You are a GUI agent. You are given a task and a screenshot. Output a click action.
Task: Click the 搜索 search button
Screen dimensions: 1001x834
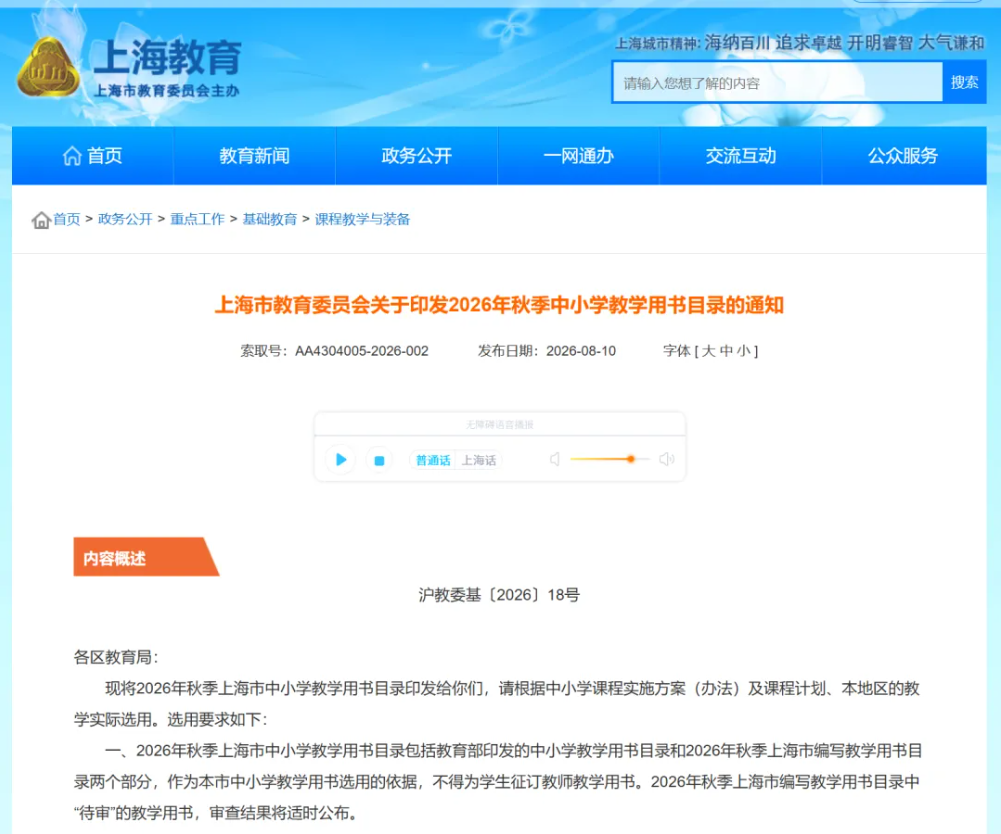click(x=964, y=82)
